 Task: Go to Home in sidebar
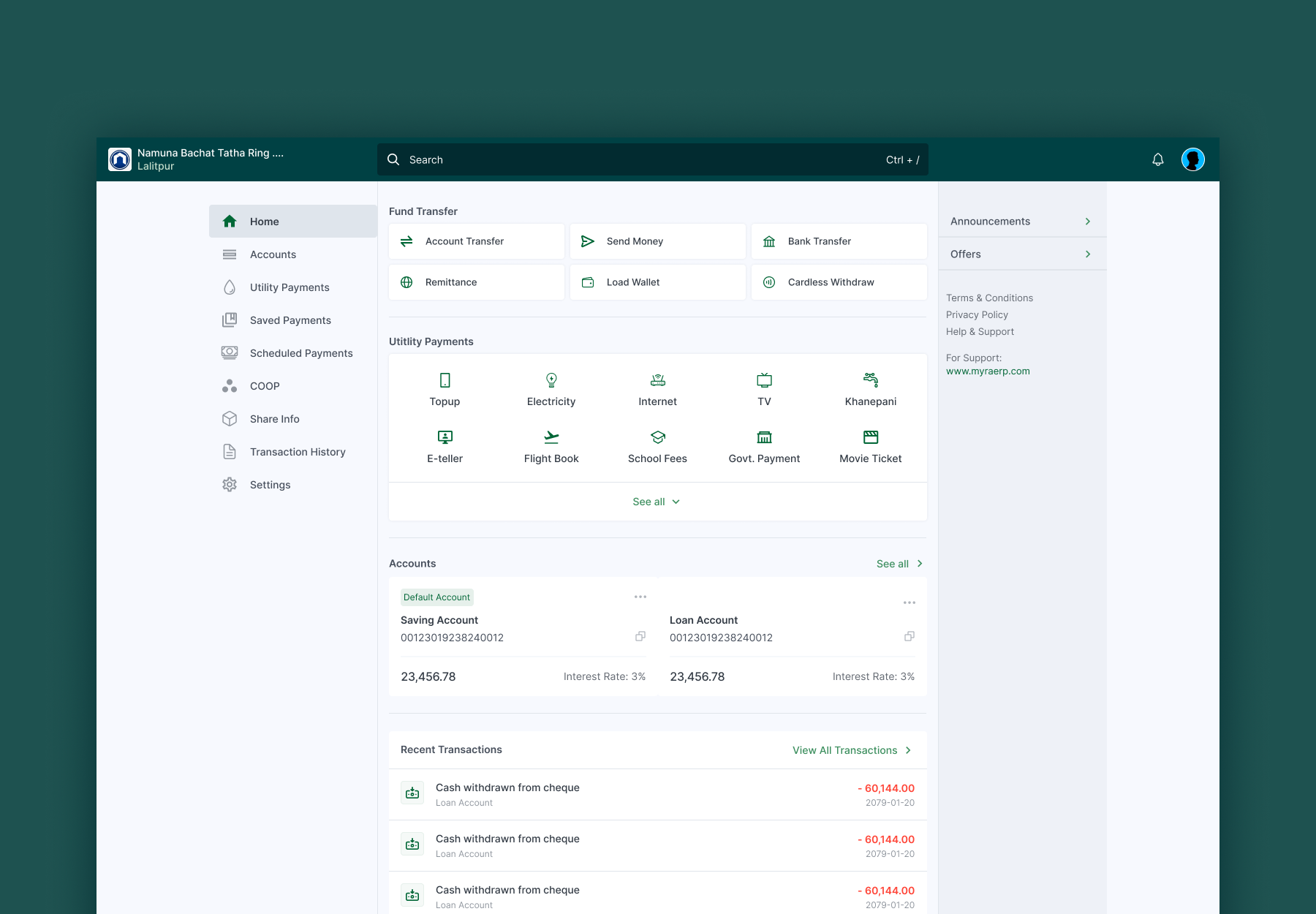[x=293, y=221]
